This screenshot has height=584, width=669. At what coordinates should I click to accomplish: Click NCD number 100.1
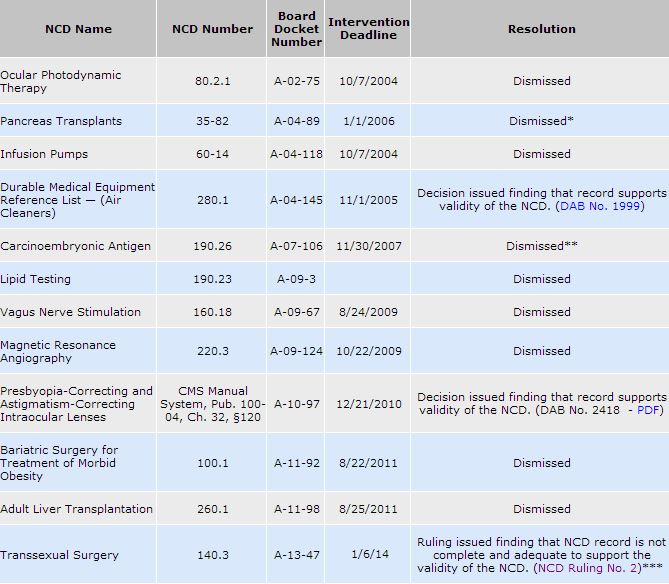[x=212, y=463]
